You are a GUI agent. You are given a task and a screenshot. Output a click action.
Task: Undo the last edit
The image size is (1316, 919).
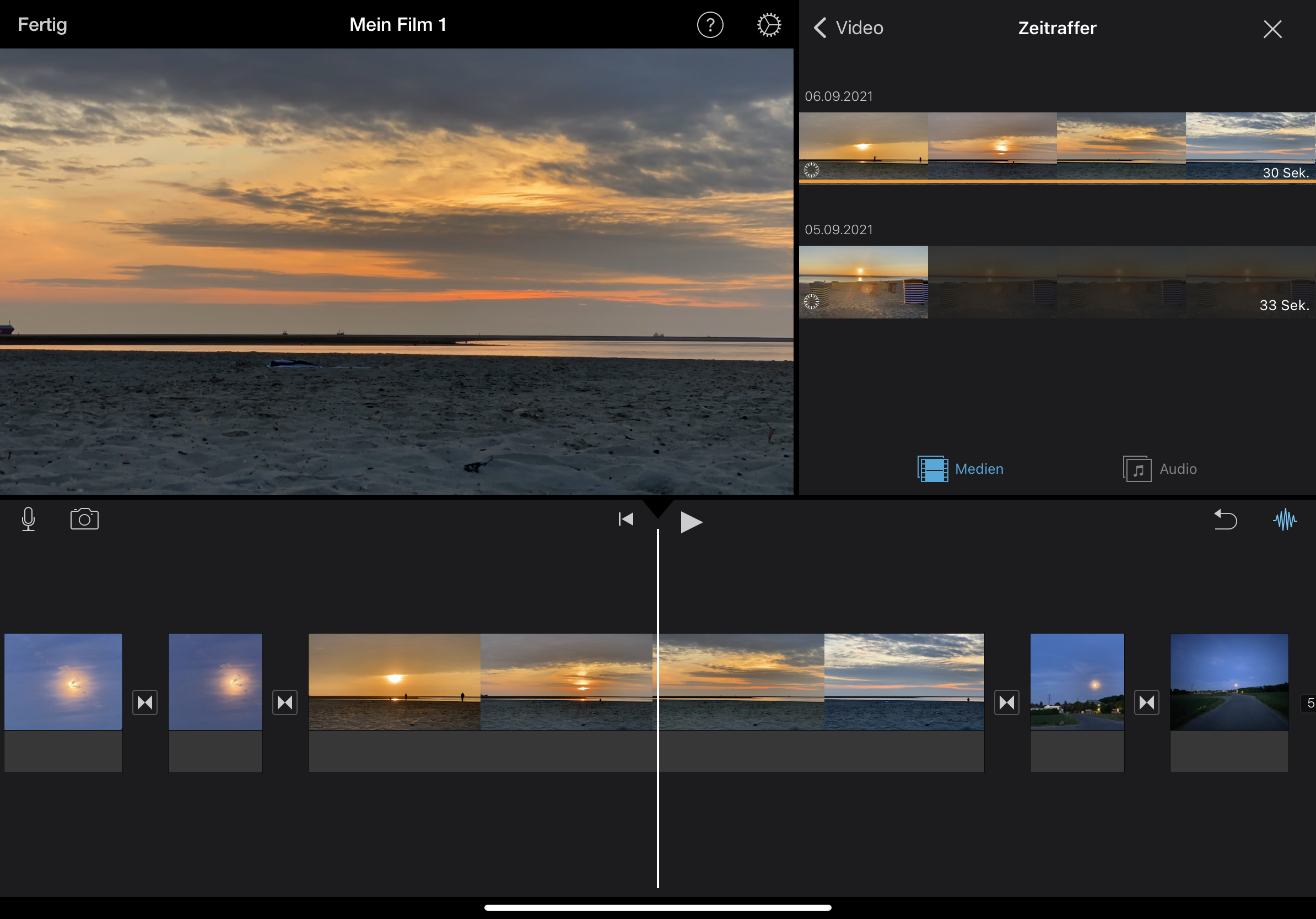click(x=1225, y=520)
